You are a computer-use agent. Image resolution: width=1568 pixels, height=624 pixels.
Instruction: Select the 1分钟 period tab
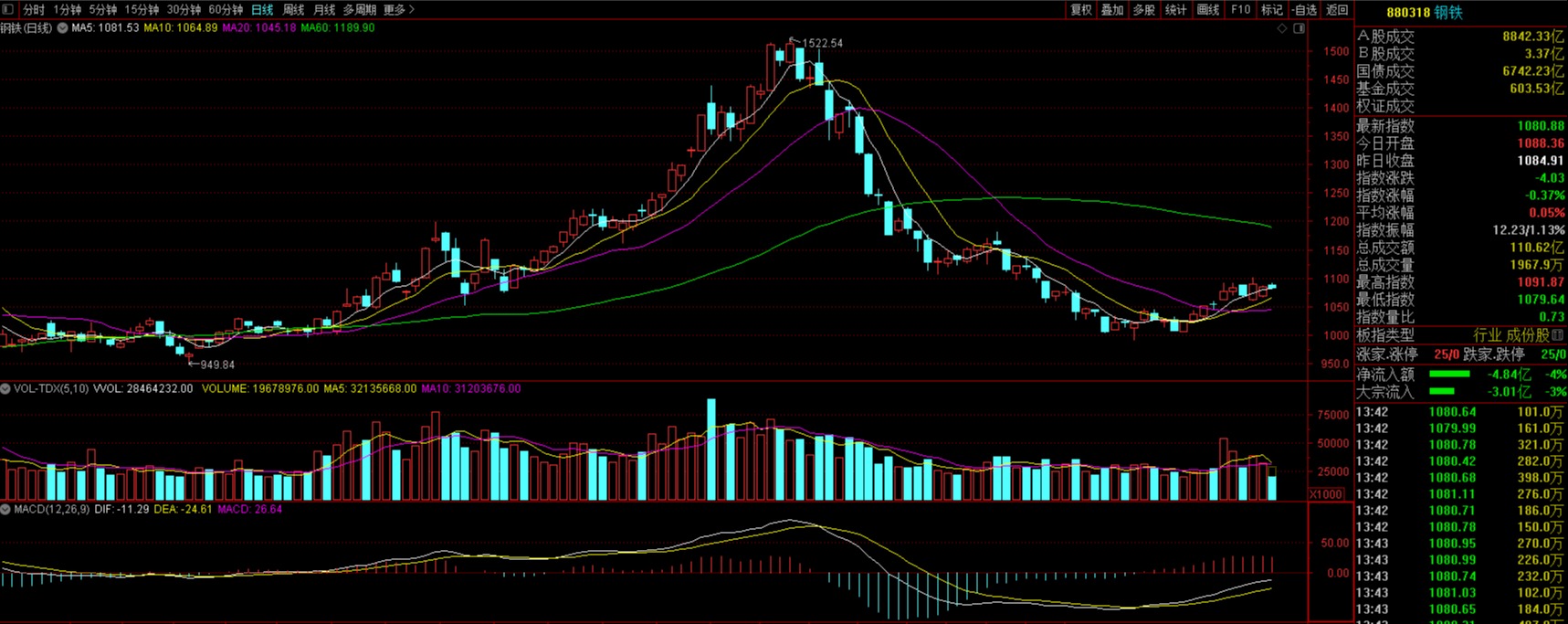point(67,10)
